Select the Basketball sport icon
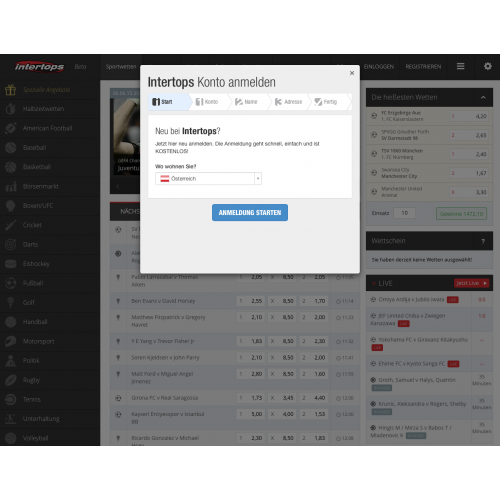The image size is (500, 500). 11,167
